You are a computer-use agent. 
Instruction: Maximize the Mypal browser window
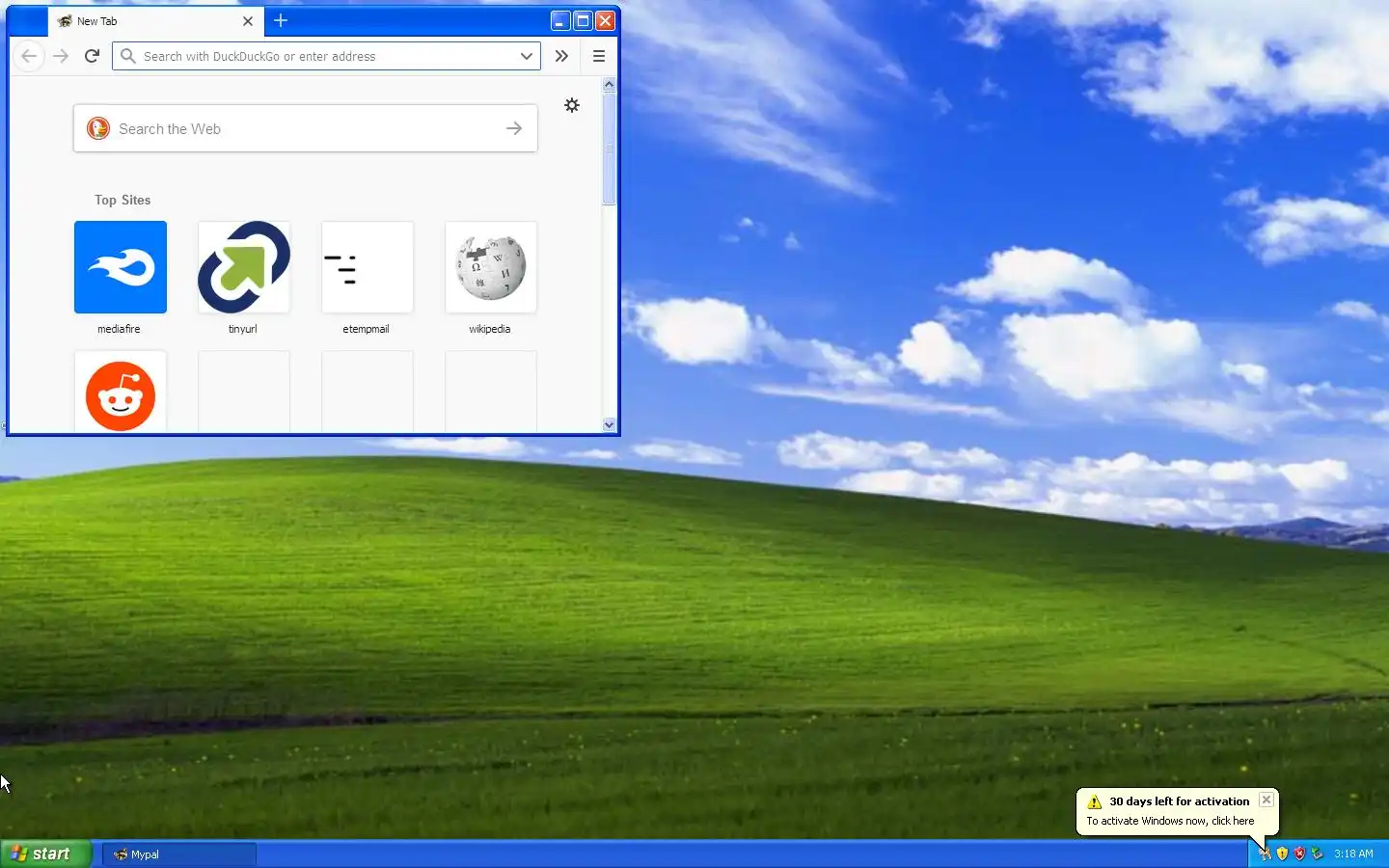click(583, 20)
